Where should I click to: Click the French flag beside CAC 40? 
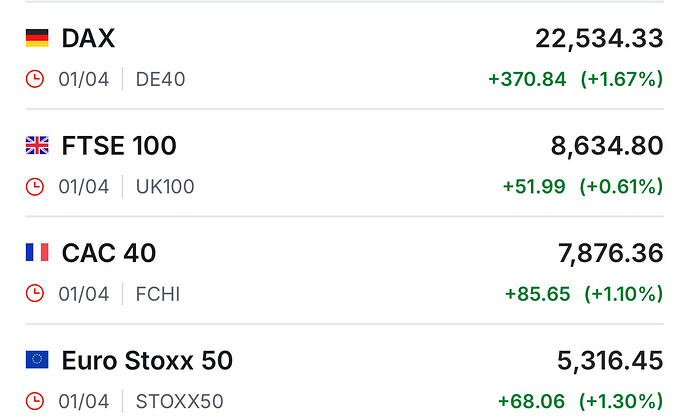coord(37,253)
